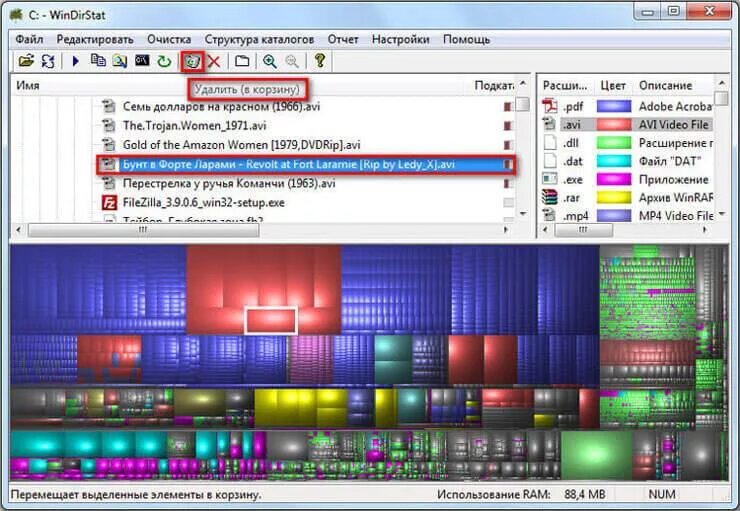Image resolution: width=740 pixels, height=511 pixels.
Task: Click the Show free space folder icon
Action: 242,61
